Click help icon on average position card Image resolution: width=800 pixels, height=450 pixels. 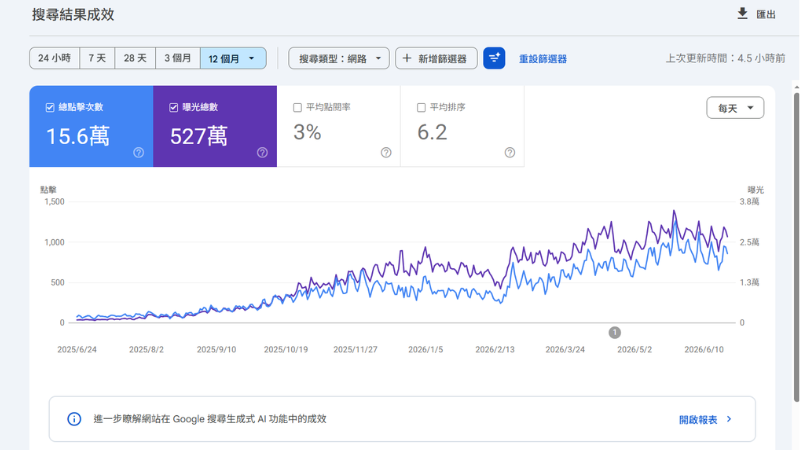[x=510, y=153]
